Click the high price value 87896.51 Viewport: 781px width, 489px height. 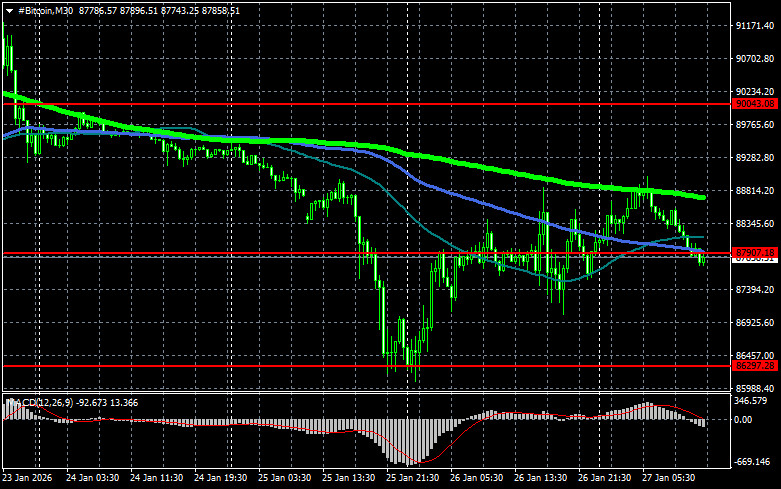138,10
